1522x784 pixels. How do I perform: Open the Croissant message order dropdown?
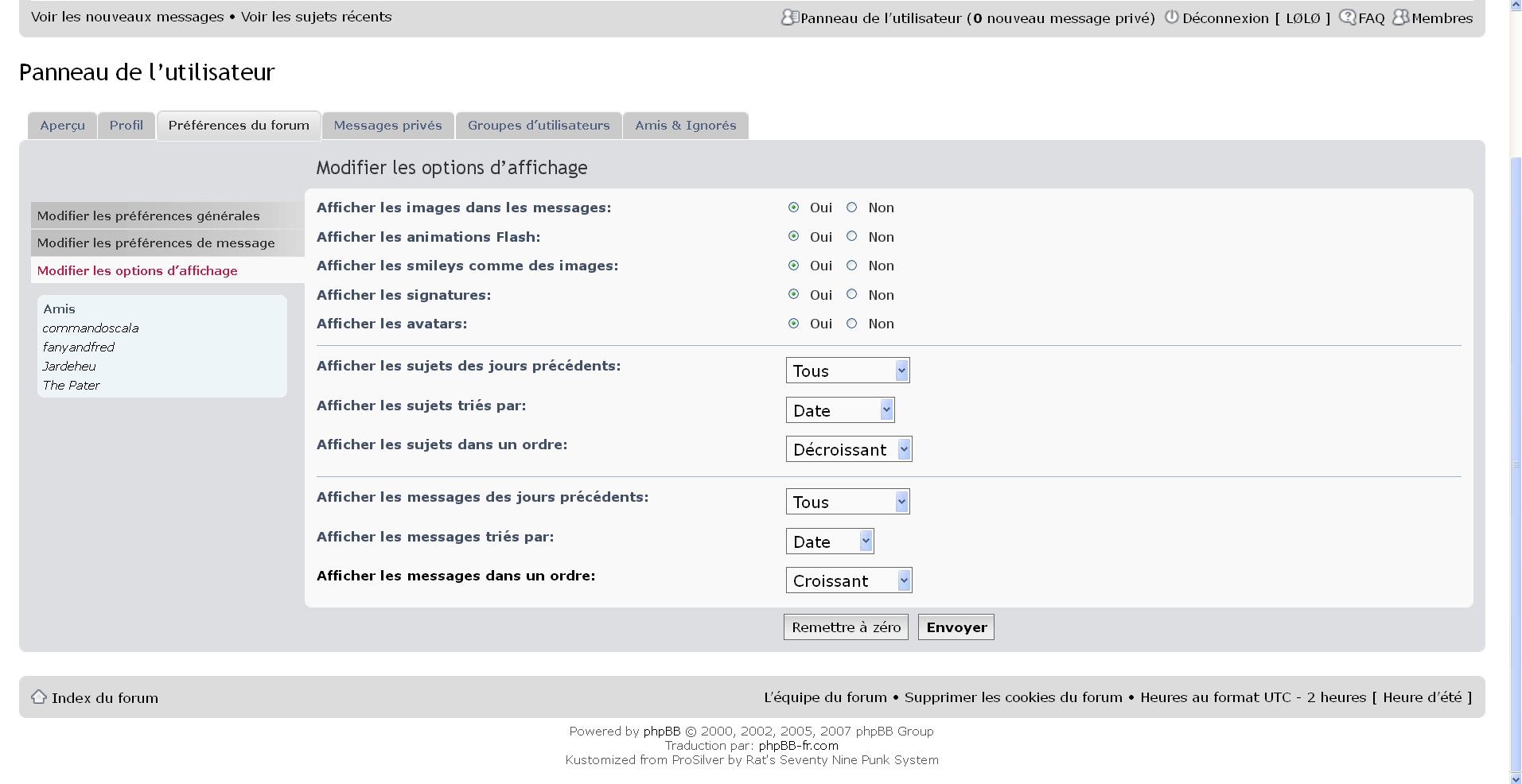pyautogui.click(x=848, y=580)
